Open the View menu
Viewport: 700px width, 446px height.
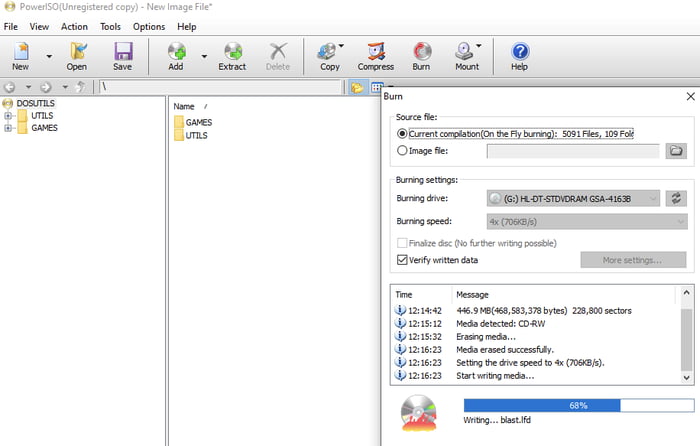(x=39, y=27)
